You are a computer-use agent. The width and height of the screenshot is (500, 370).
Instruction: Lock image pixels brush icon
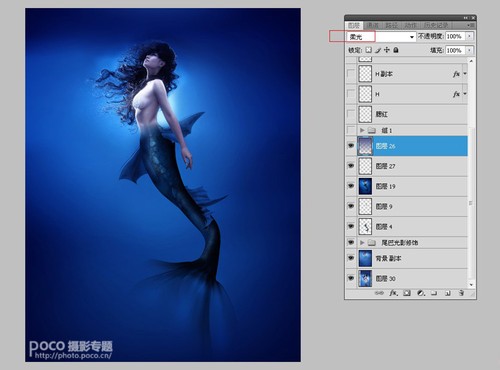pos(378,50)
